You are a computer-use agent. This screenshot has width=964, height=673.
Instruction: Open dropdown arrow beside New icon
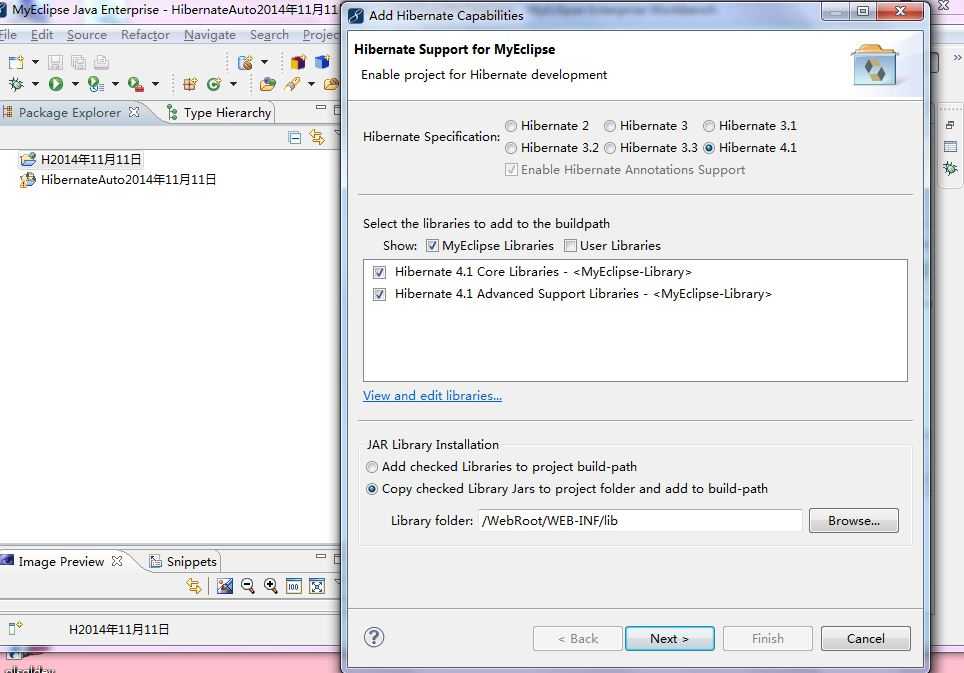click(x=35, y=62)
